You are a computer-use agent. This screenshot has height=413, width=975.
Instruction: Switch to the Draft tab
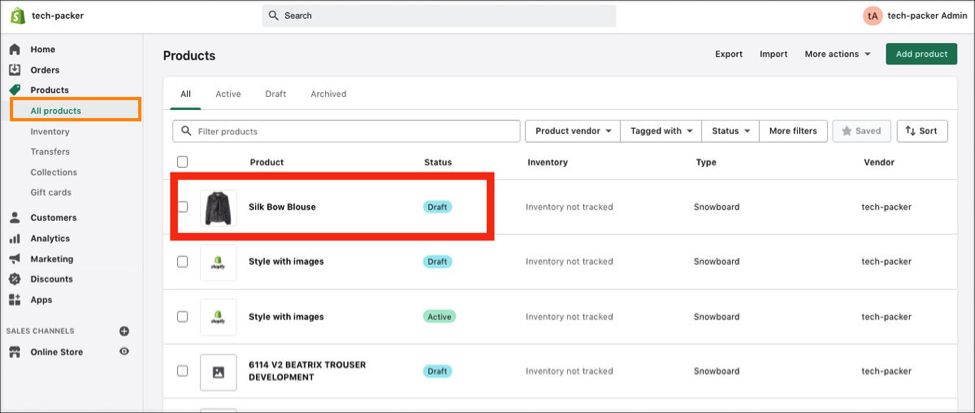[x=275, y=94]
